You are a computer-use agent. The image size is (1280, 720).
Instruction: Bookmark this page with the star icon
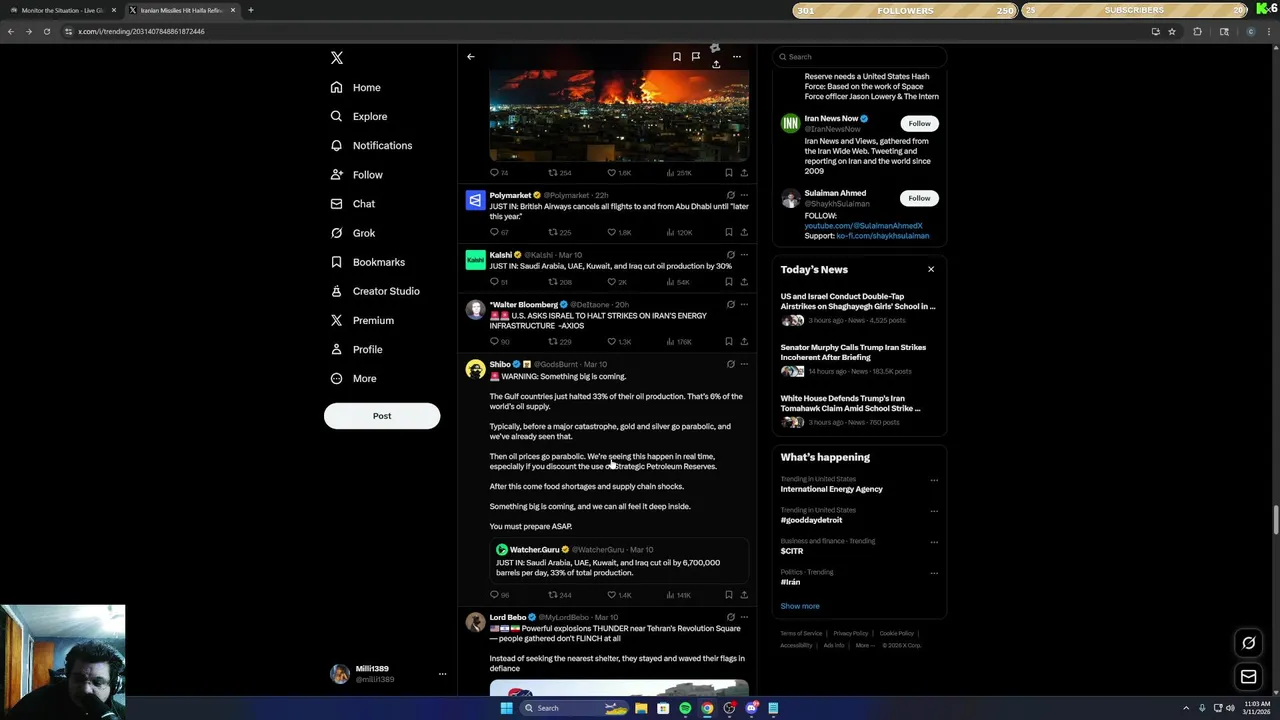pos(1172,31)
